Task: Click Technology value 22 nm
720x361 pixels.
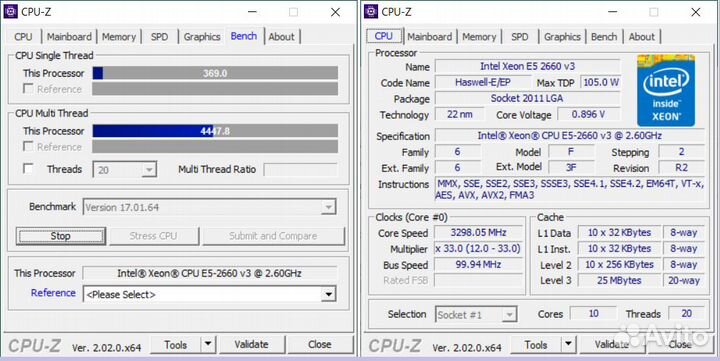Action: [x=460, y=114]
